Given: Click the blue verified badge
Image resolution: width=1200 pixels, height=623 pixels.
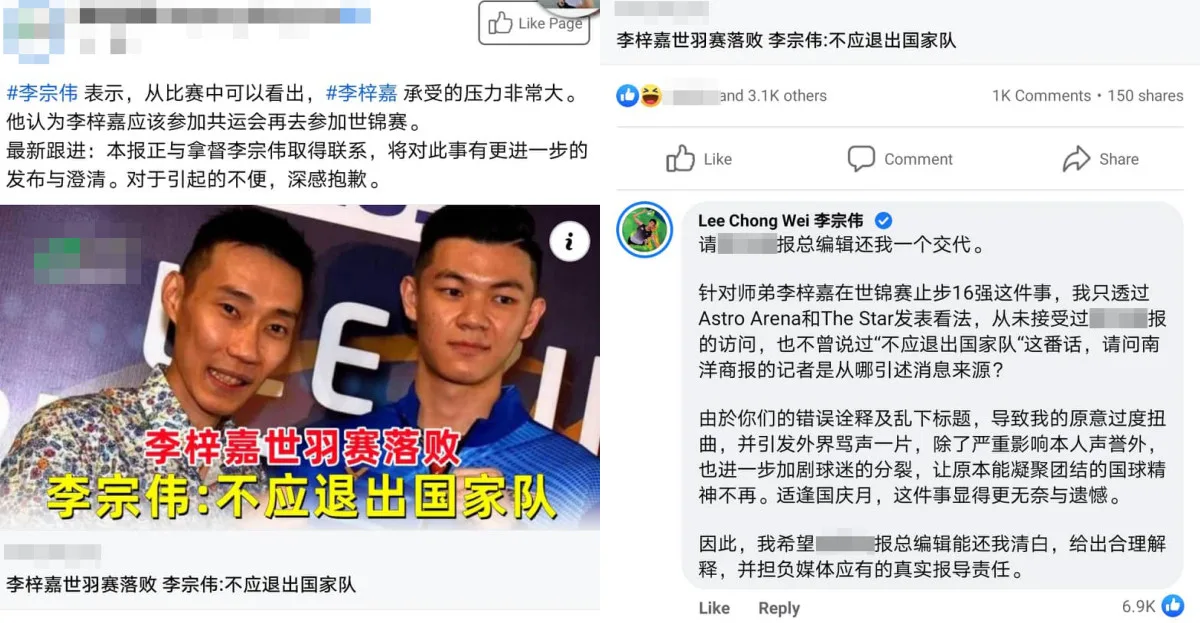Looking at the screenshot, I should coord(884,221).
